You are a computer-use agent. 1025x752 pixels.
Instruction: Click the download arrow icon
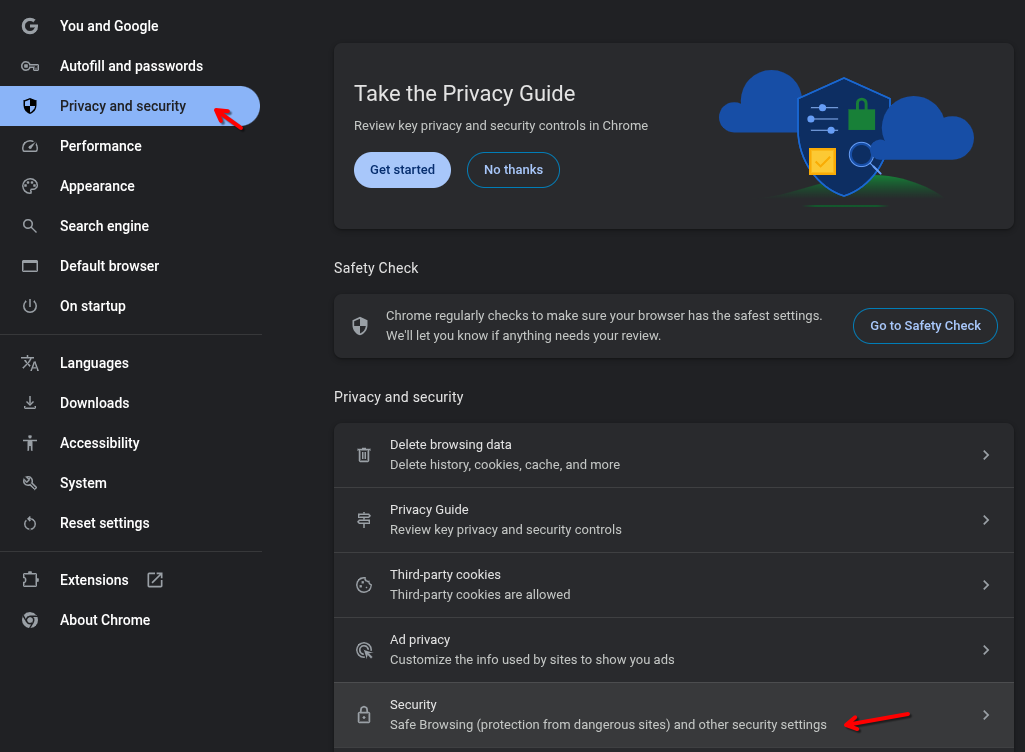[29, 403]
